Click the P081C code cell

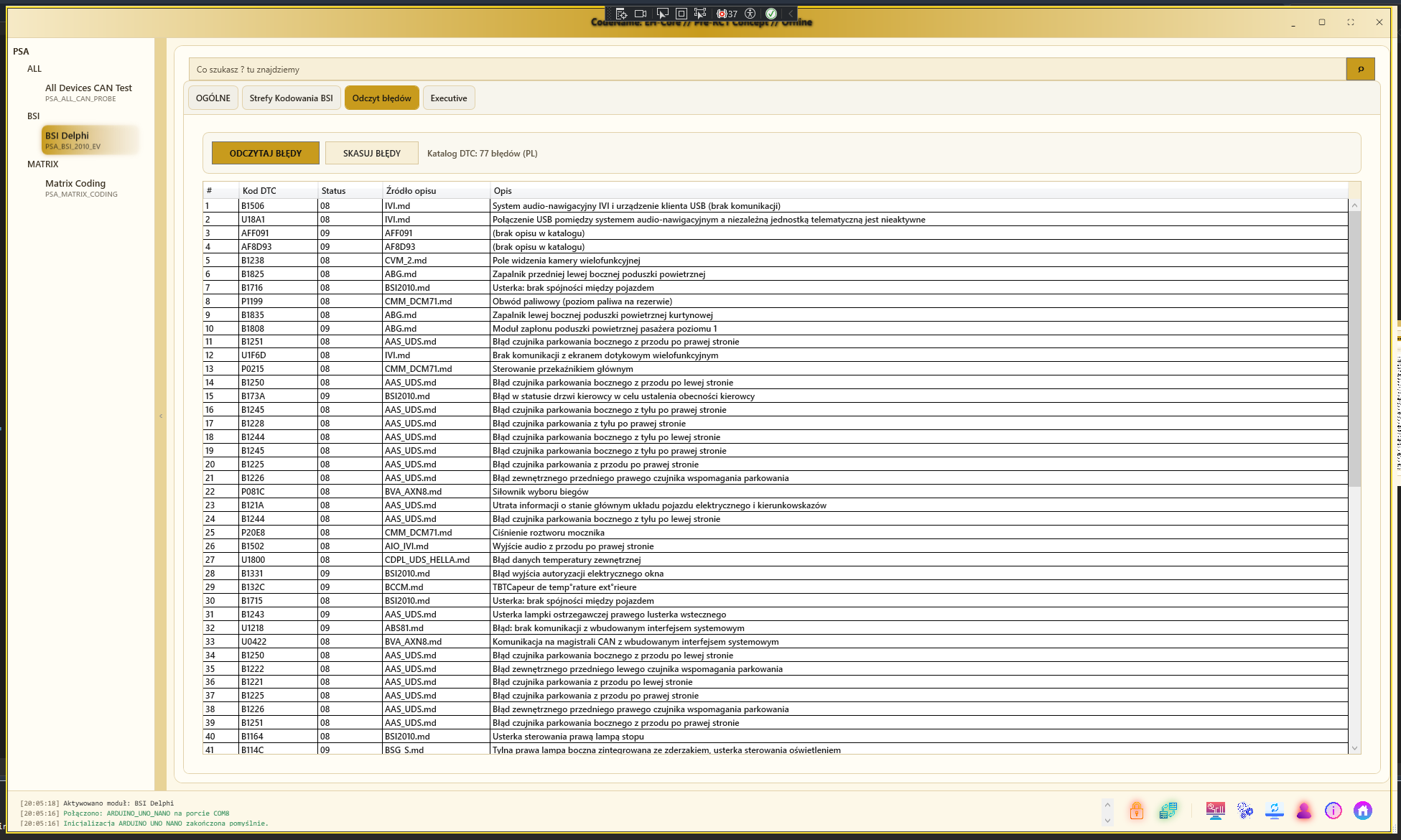click(x=278, y=491)
